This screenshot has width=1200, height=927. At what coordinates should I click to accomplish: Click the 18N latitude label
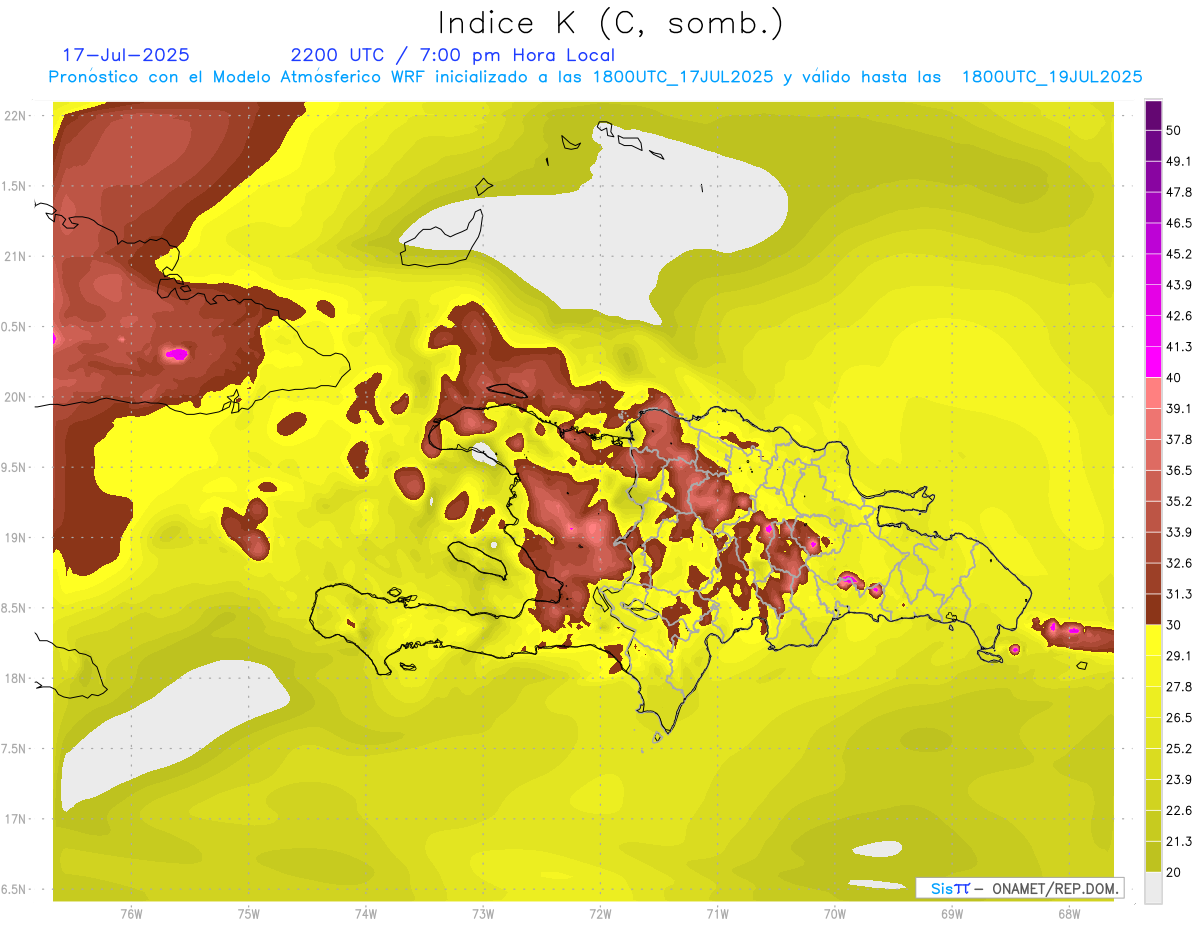point(15,679)
